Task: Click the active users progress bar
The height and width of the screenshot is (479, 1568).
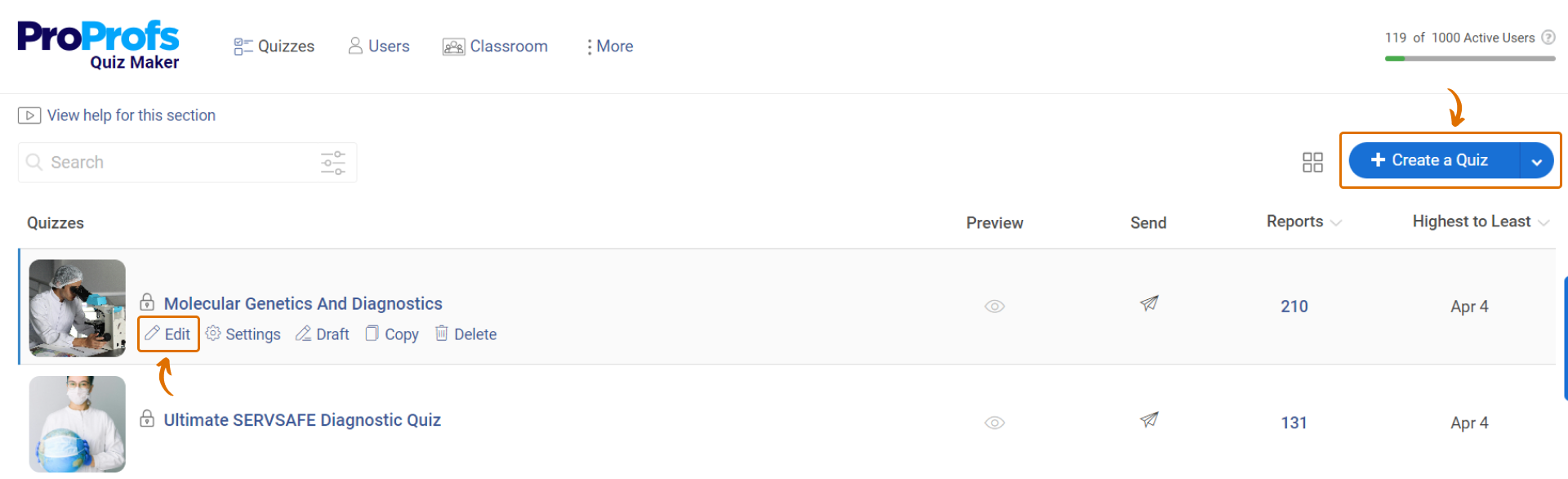Action: (1469, 59)
